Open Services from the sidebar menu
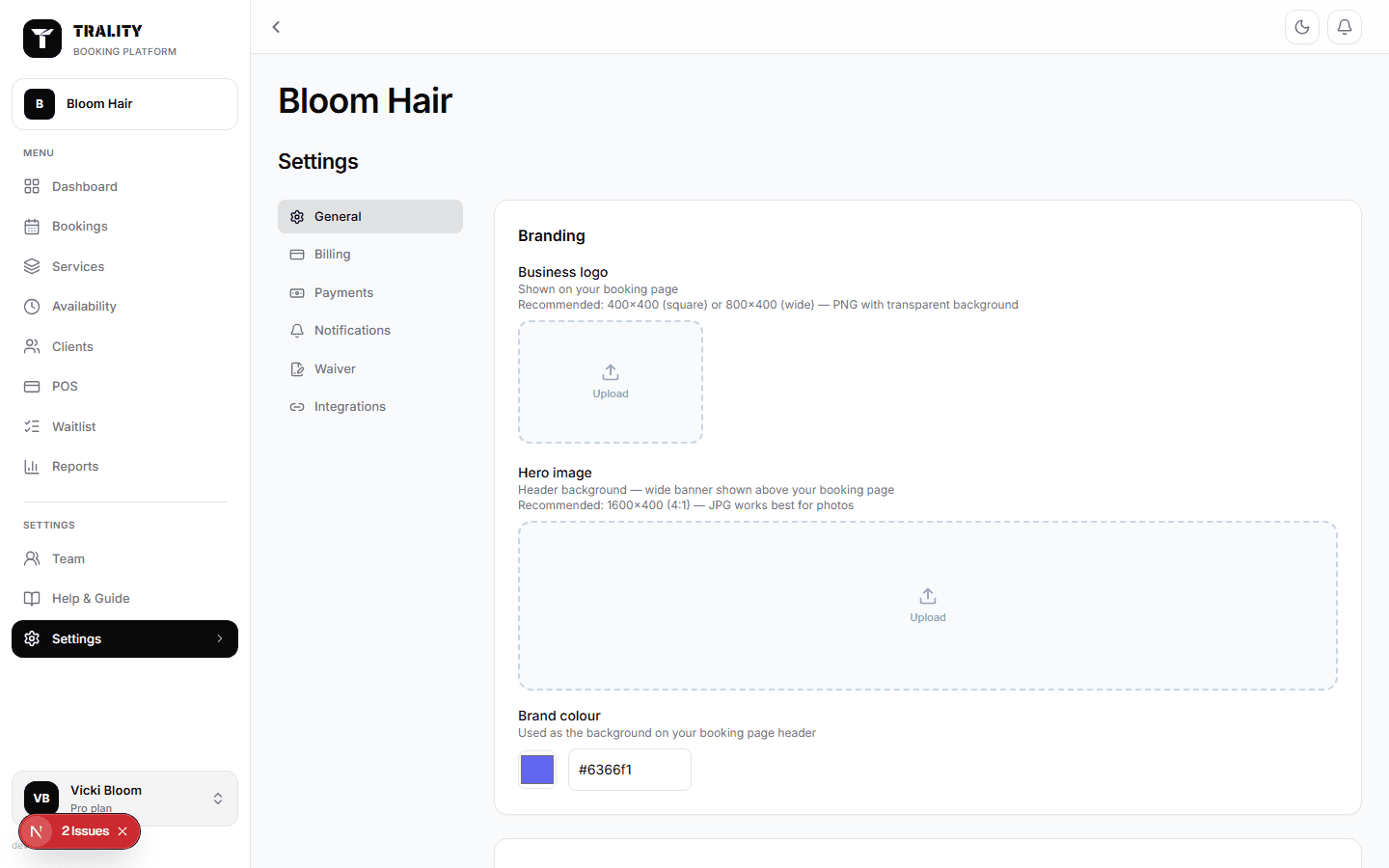Screen dimensions: 1389x868 coord(124,266)
